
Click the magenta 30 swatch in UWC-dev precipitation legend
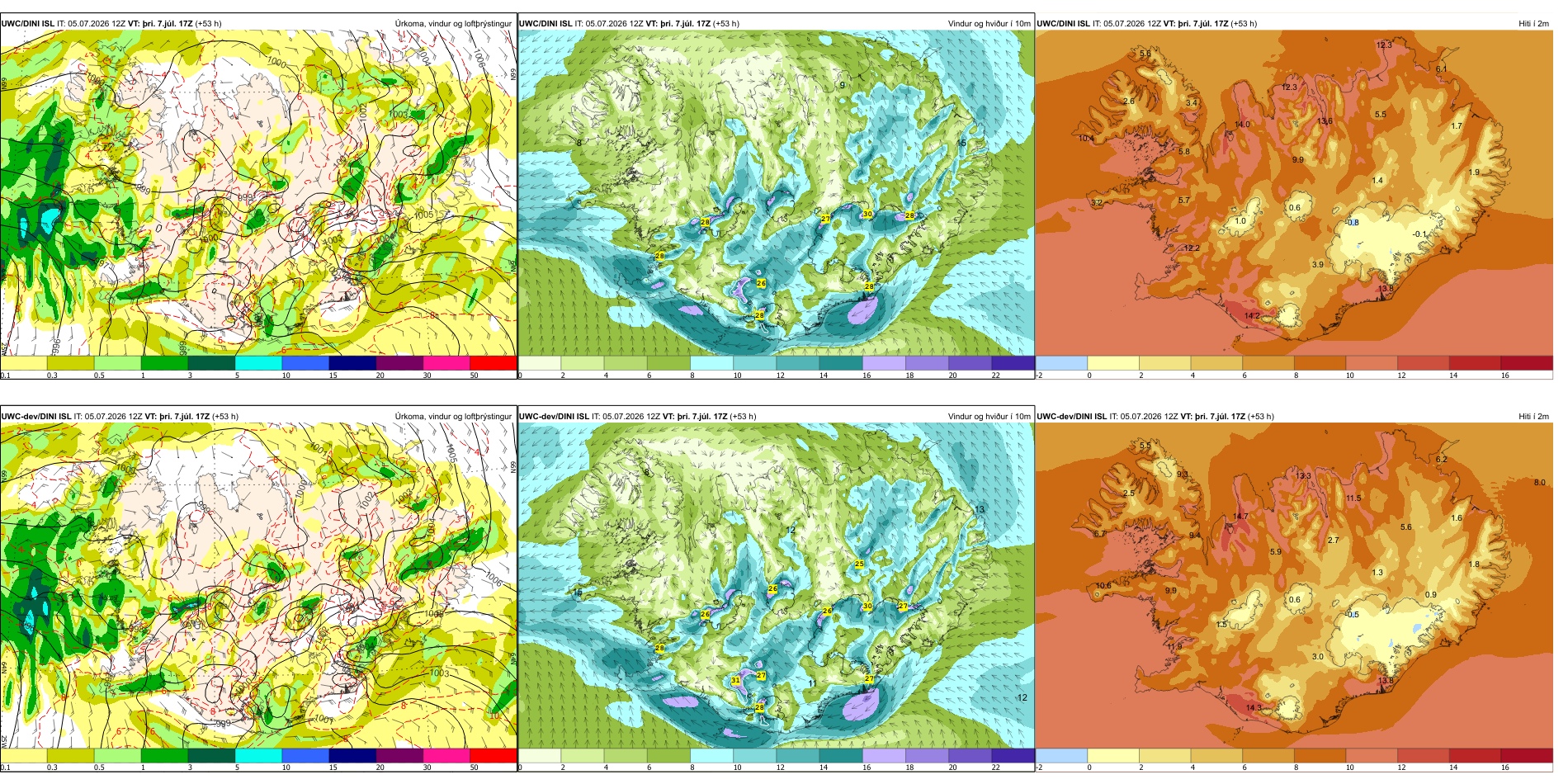(x=446, y=756)
